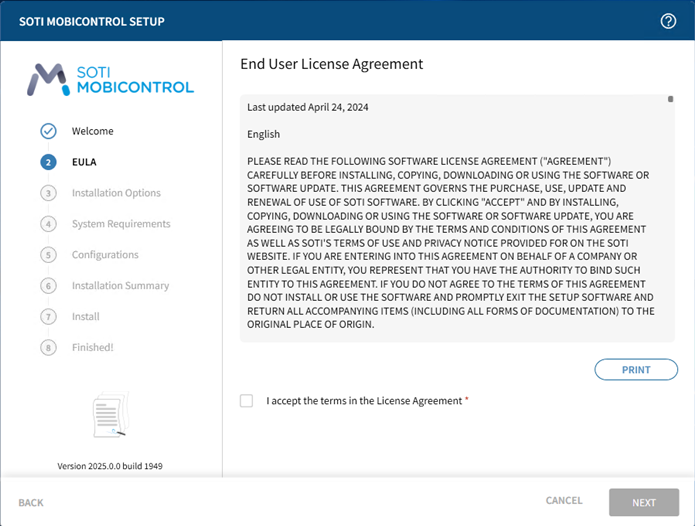Screen dimensions: 695x526
Task: Click the SOTI MobiControl logo
Action: click(x=111, y=79)
